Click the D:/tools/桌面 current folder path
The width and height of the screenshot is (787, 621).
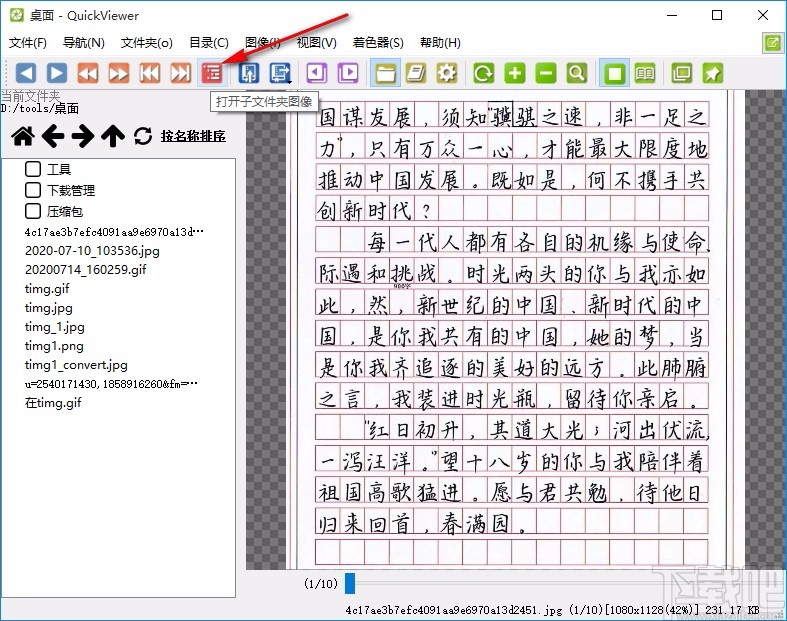tap(39, 108)
